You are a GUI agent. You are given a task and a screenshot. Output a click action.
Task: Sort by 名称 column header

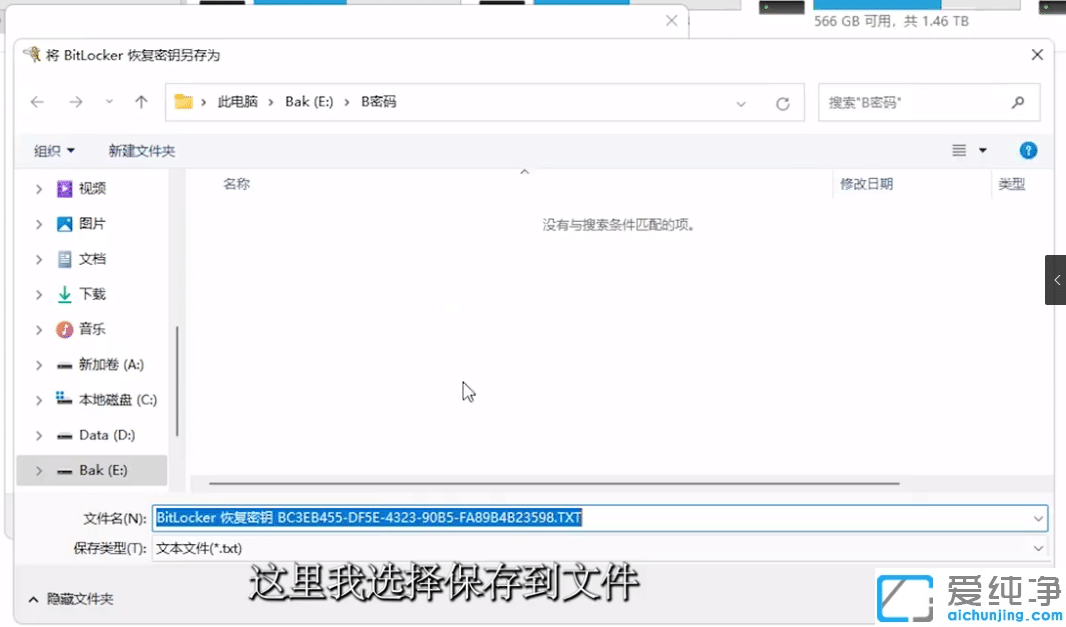(237, 184)
